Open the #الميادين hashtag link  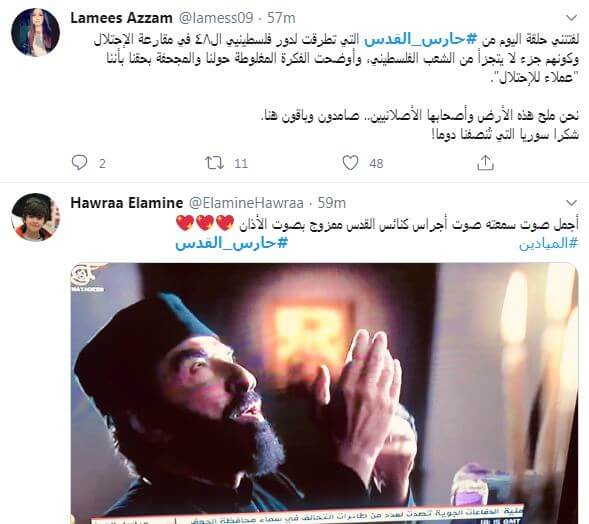[x=548, y=244]
